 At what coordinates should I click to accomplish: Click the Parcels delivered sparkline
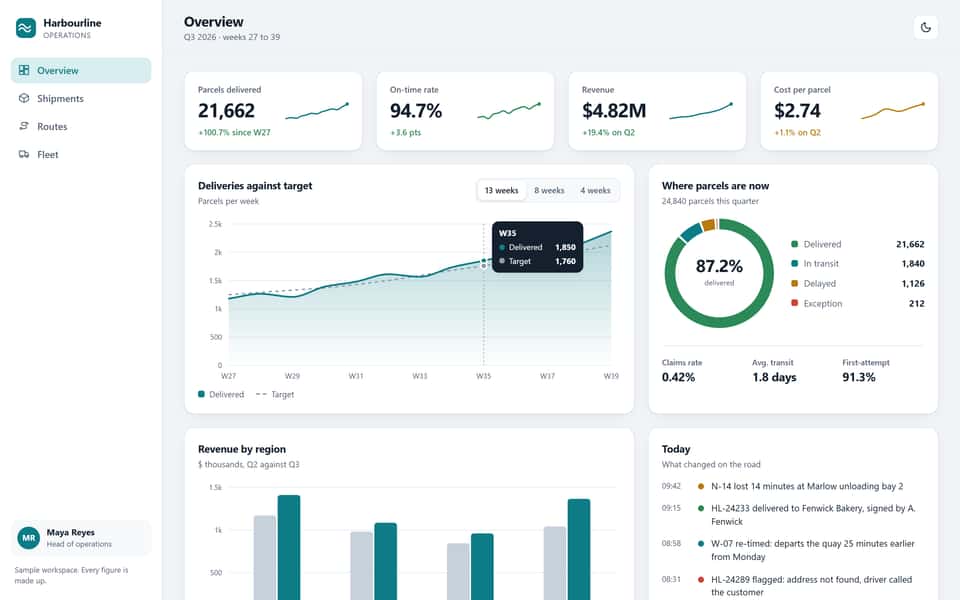[x=317, y=111]
